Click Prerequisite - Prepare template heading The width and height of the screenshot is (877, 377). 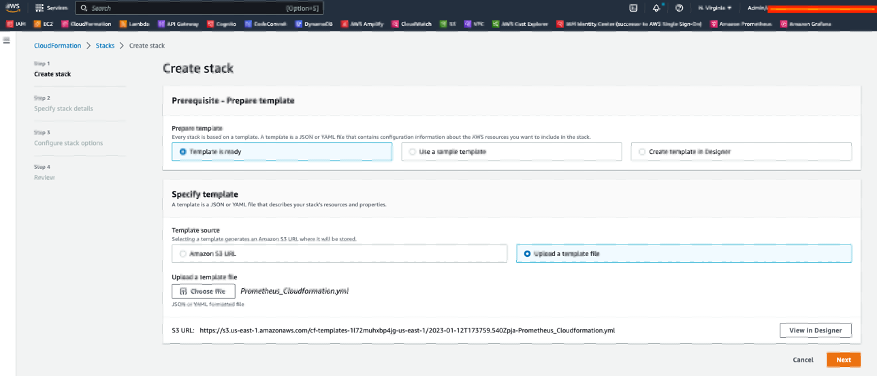(233, 101)
